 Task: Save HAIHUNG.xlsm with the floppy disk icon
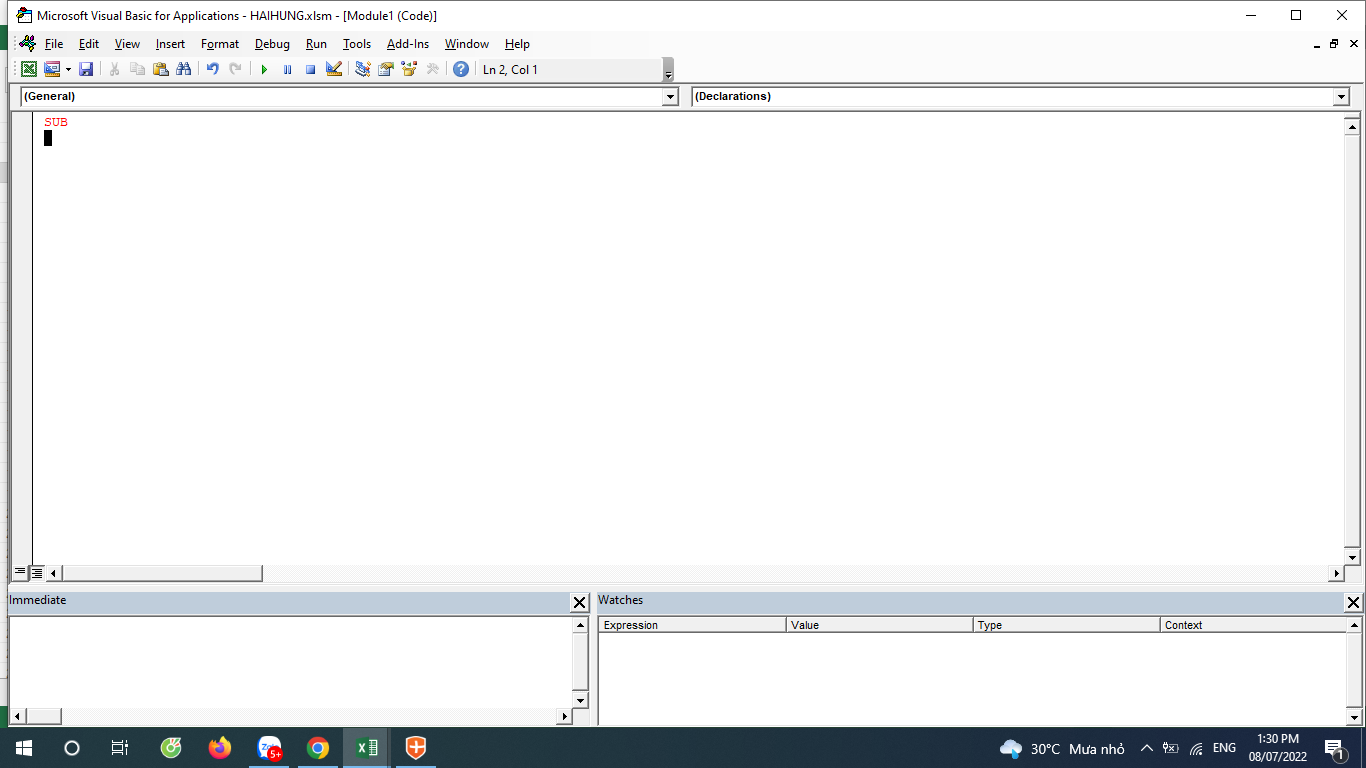point(86,69)
